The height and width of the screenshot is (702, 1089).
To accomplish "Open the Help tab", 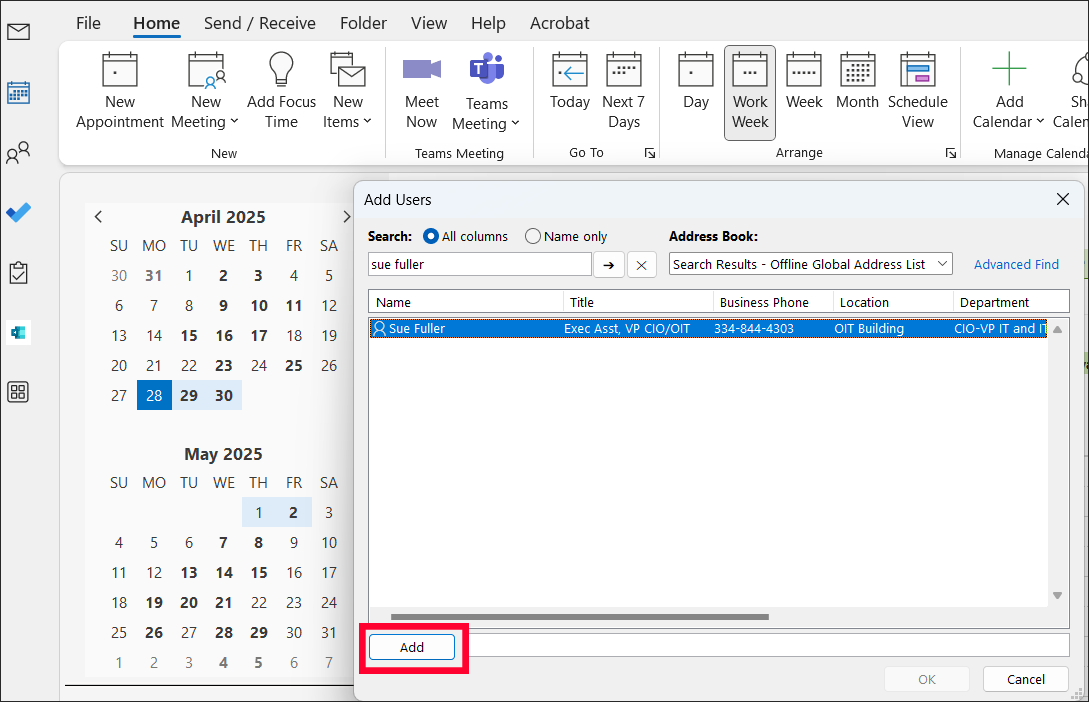I will 488,24.
